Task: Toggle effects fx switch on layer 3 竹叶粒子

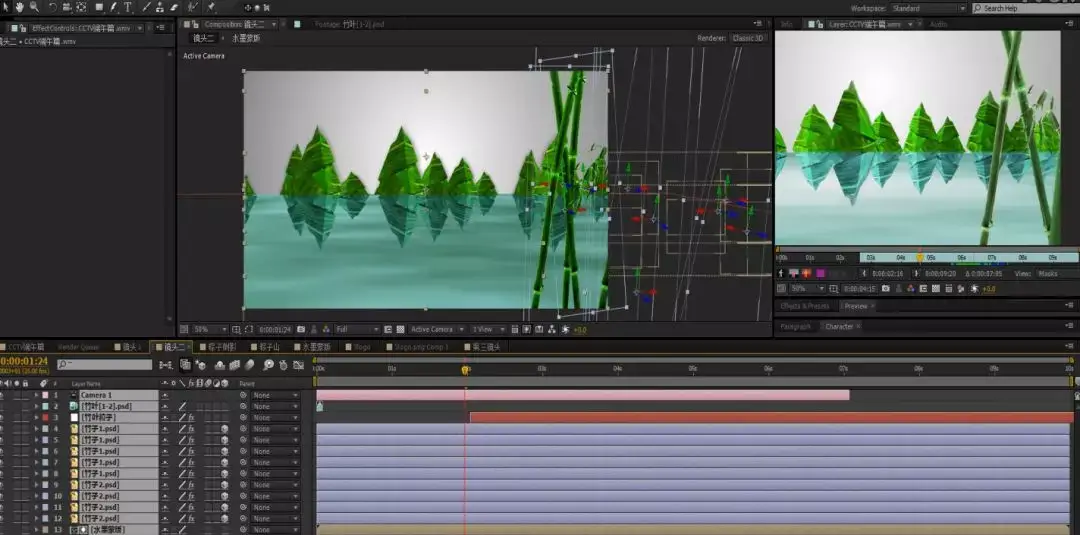Action: [x=191, y=417]
